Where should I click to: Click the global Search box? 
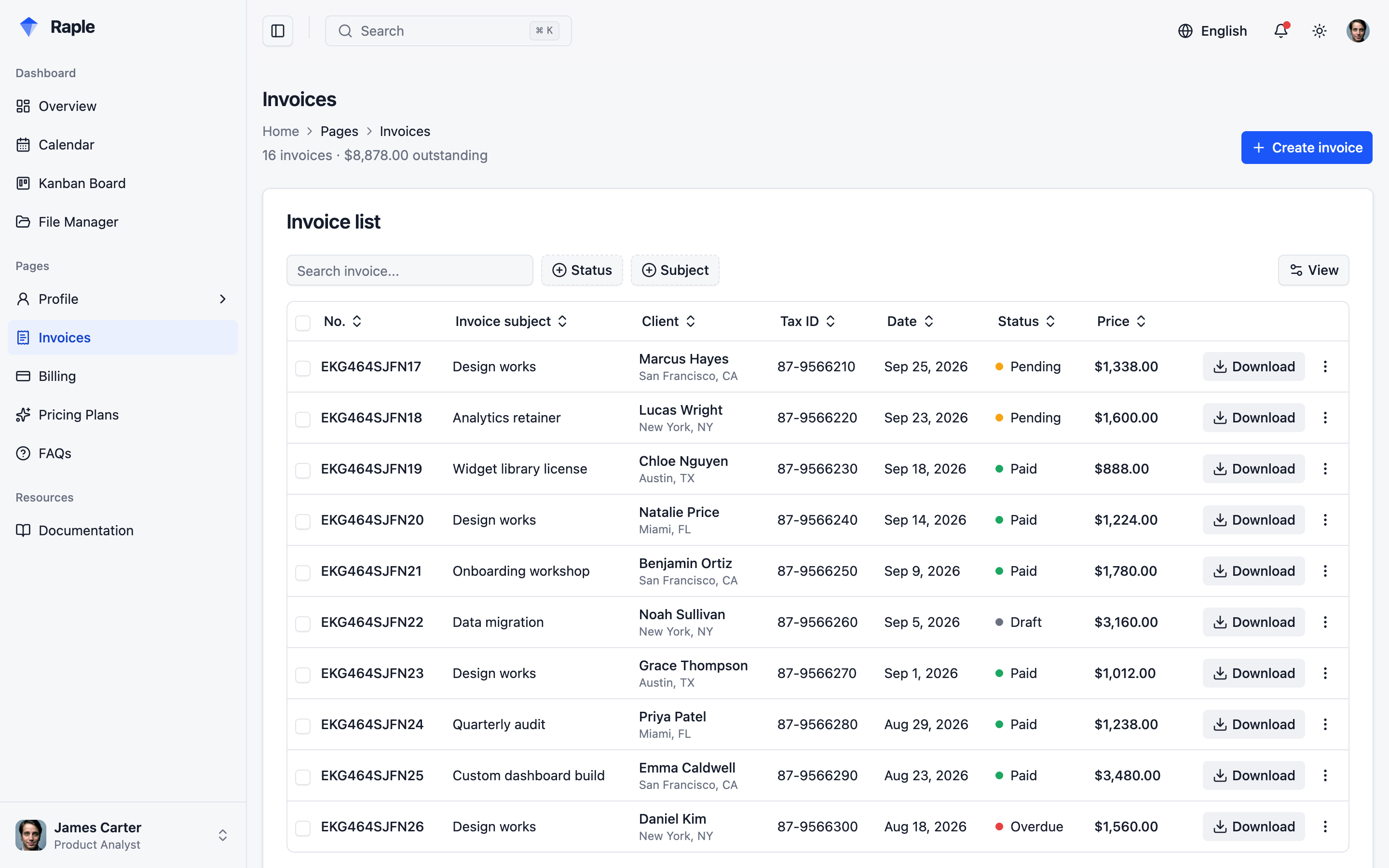click(448, 31)
